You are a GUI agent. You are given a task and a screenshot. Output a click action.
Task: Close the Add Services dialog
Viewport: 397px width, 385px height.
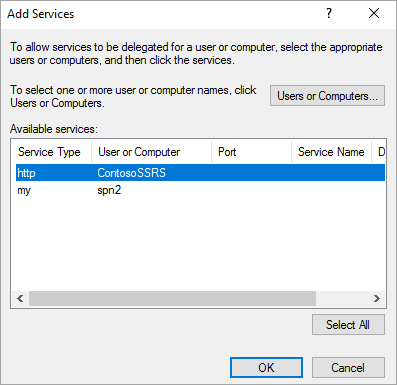click(374, 14)
